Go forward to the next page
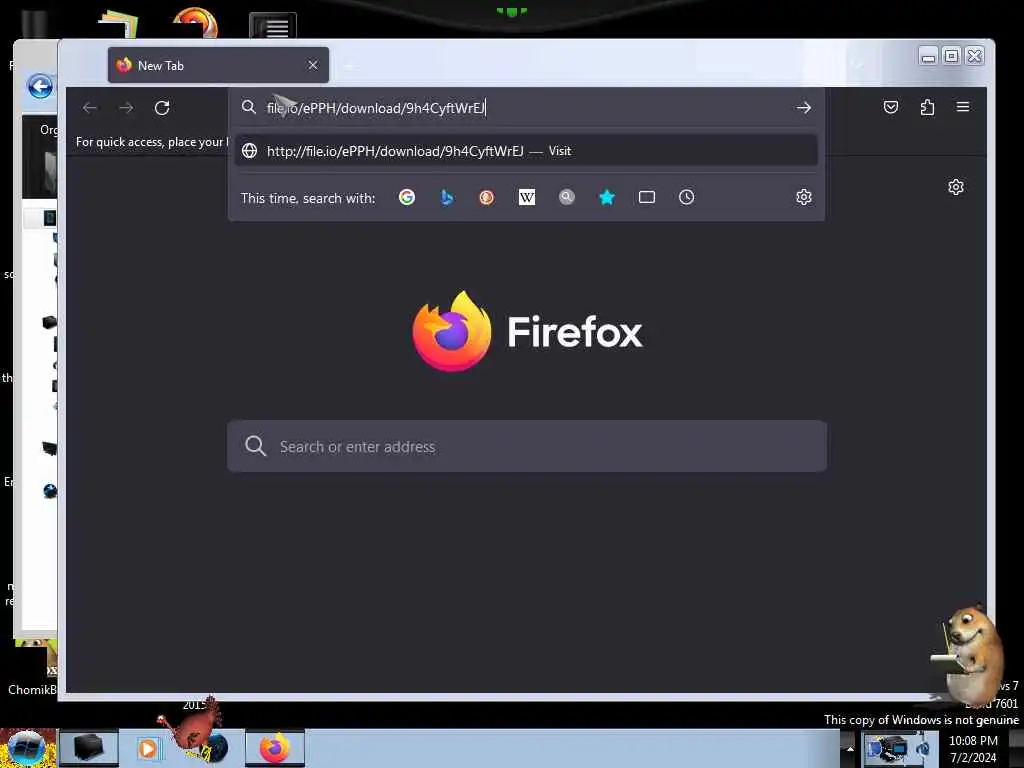The image size is (1024, 768). (x=126, y=108)
